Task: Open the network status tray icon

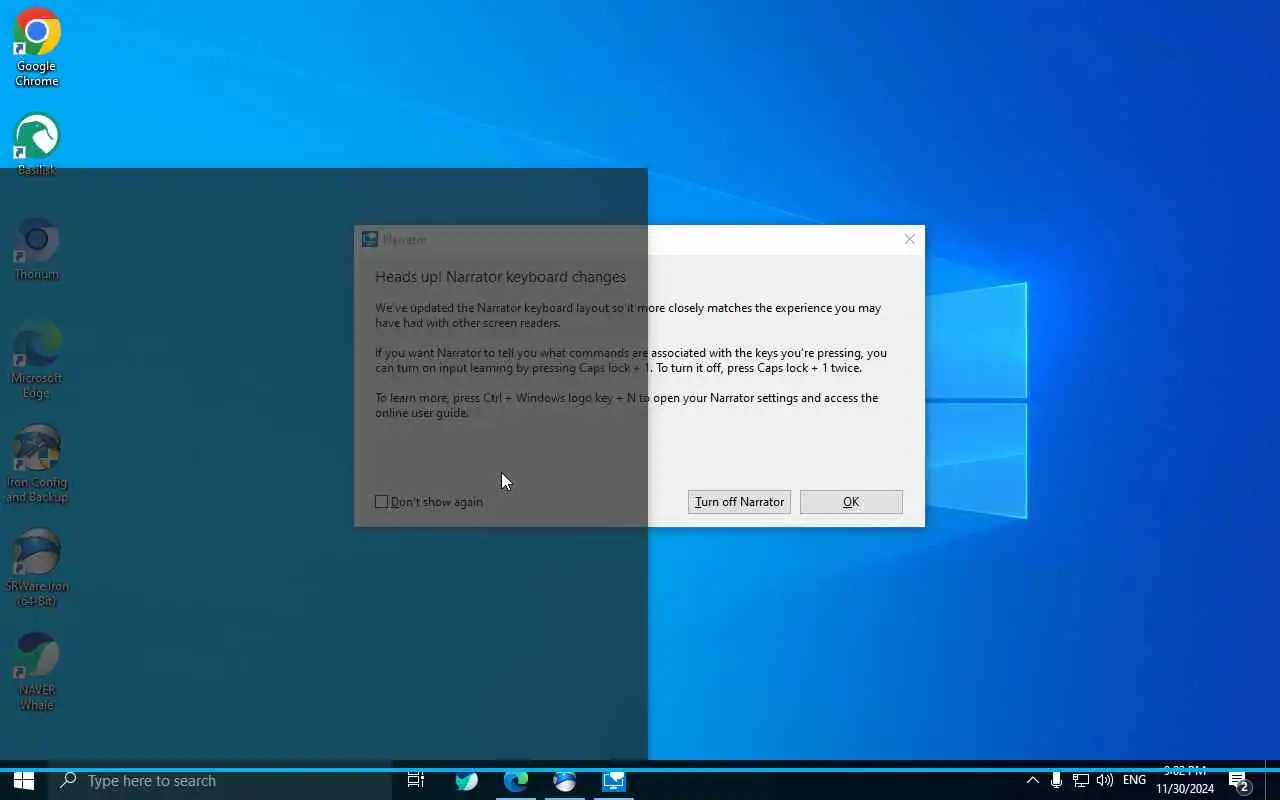Action: (x=1081, y=781)
